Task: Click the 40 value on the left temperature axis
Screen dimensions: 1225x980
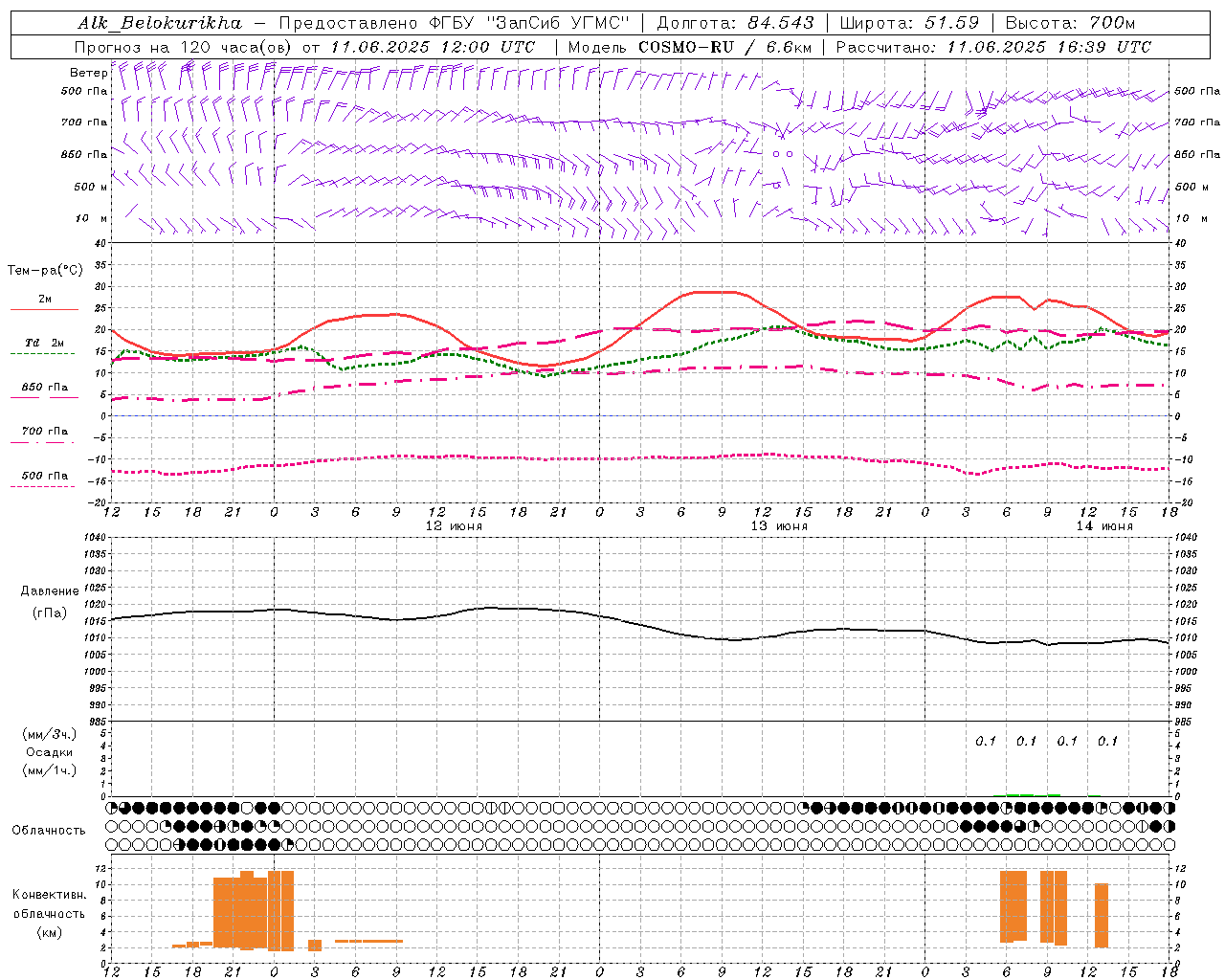Action: tap(100, 244)
